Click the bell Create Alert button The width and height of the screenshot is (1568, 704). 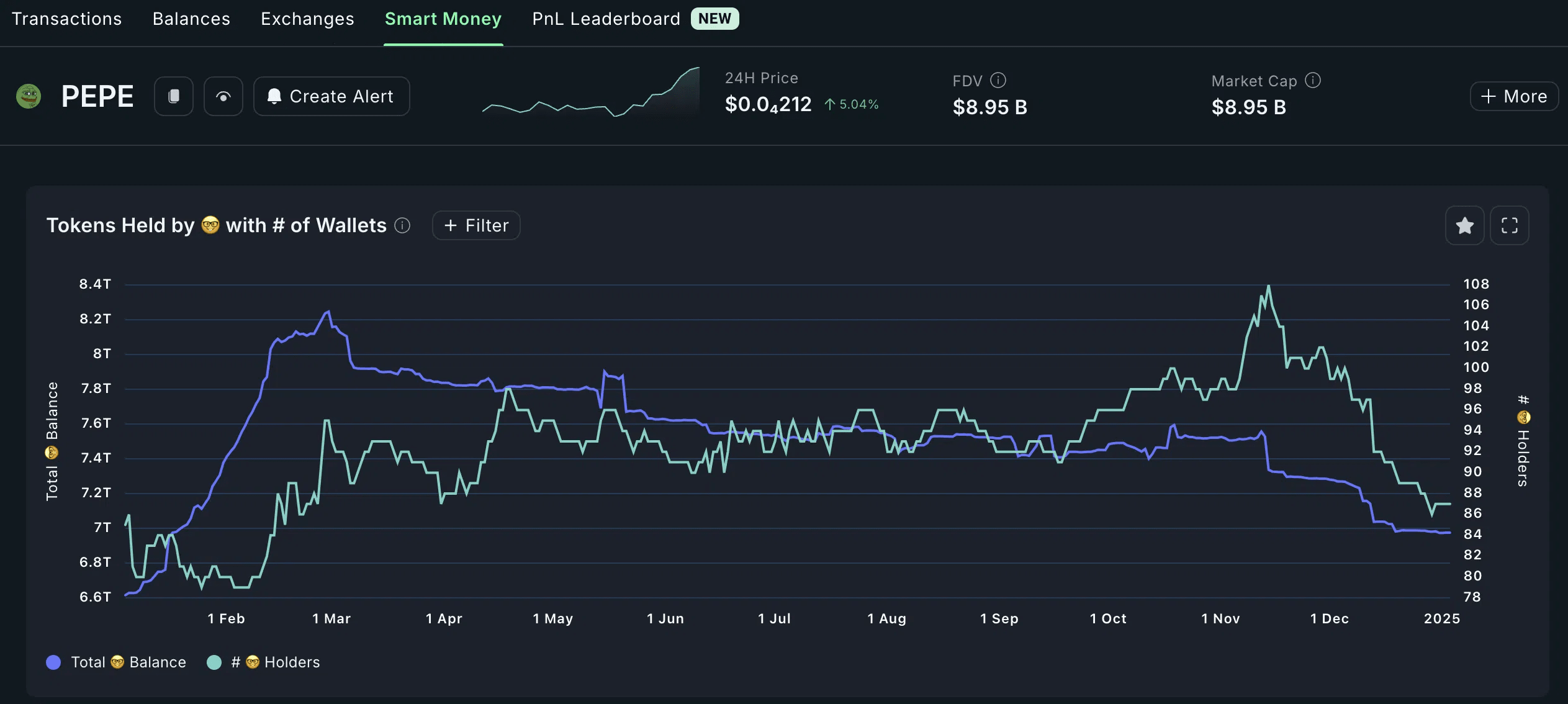tap(331, 96)
